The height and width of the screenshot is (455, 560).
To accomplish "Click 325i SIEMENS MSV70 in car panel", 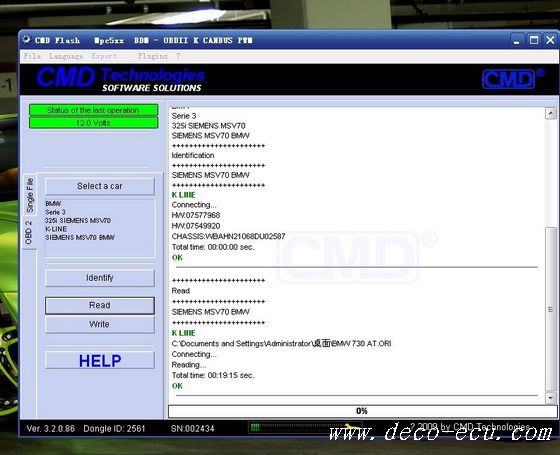I will point(78,220).
